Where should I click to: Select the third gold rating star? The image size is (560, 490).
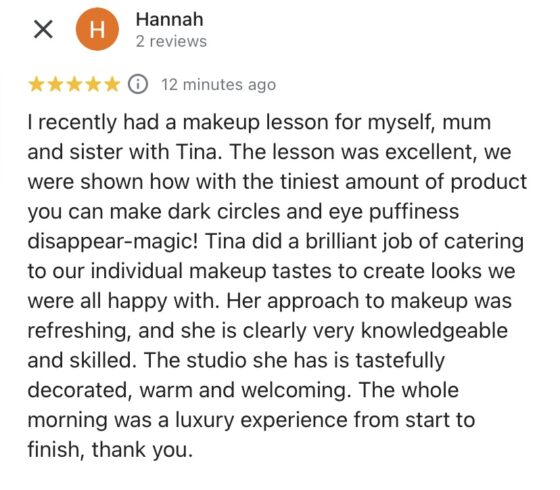tap(74, 85)
